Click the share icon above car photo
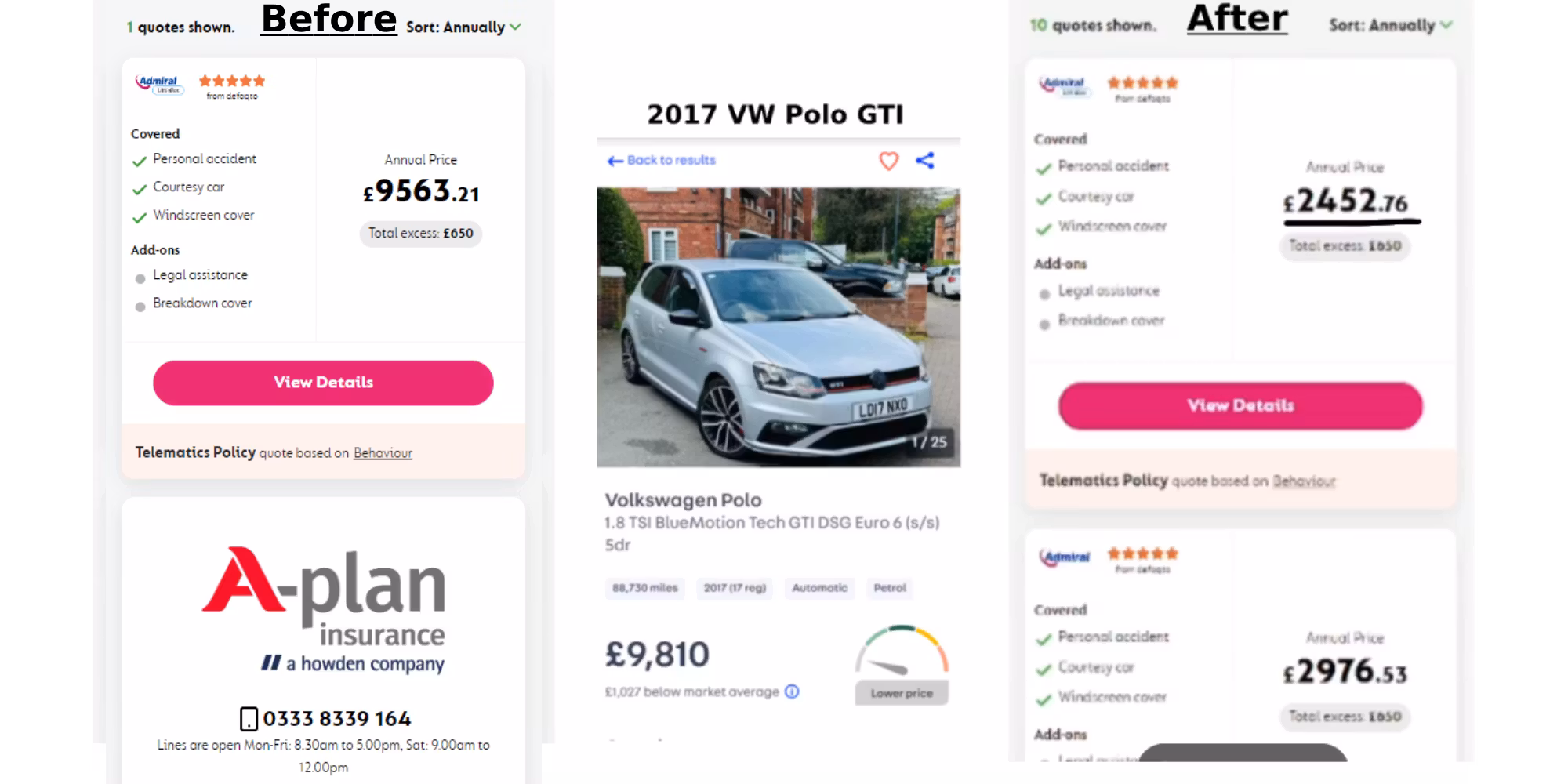 pos(925,161)
